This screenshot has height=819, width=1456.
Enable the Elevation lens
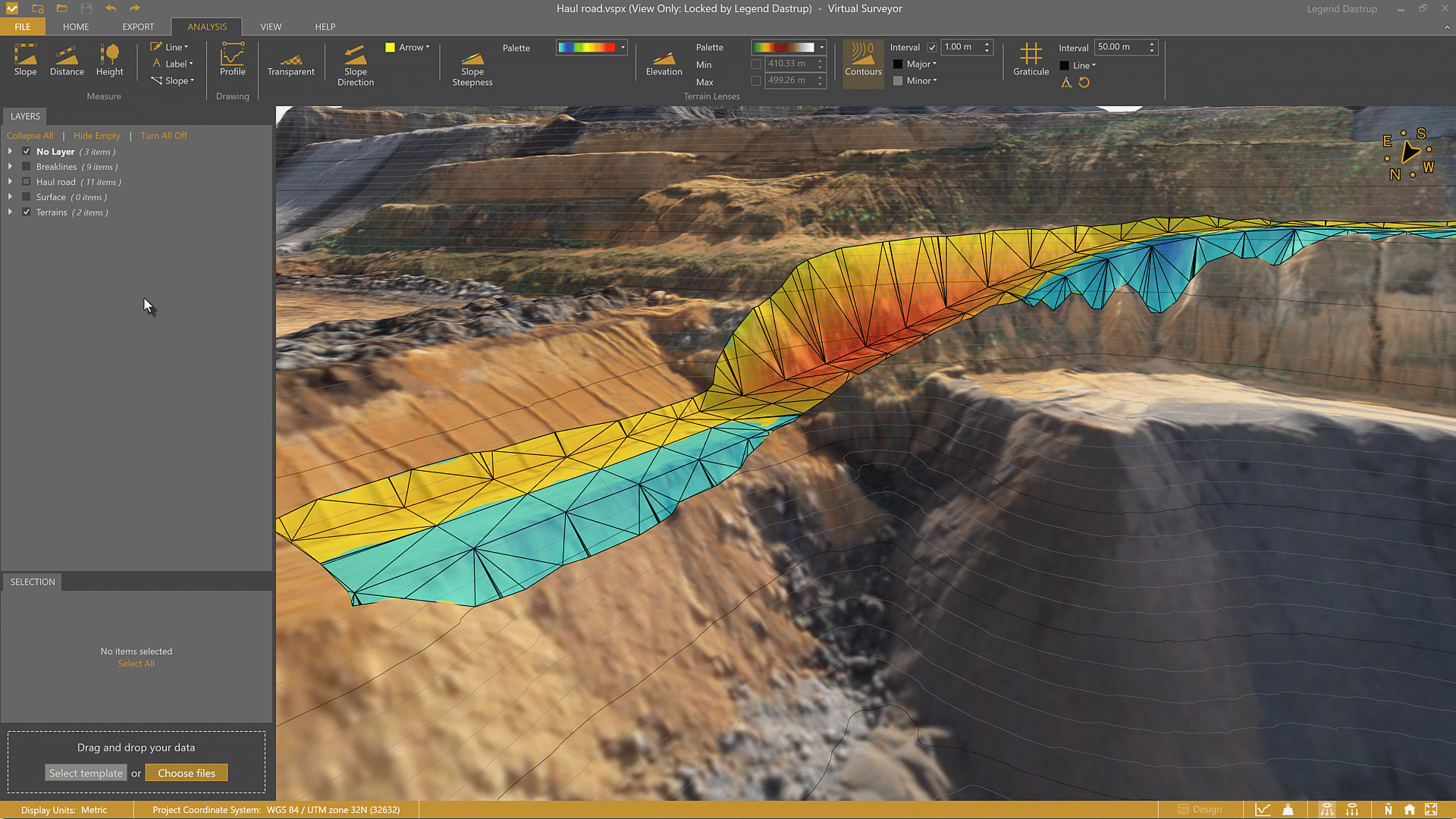tap(664, 63)
